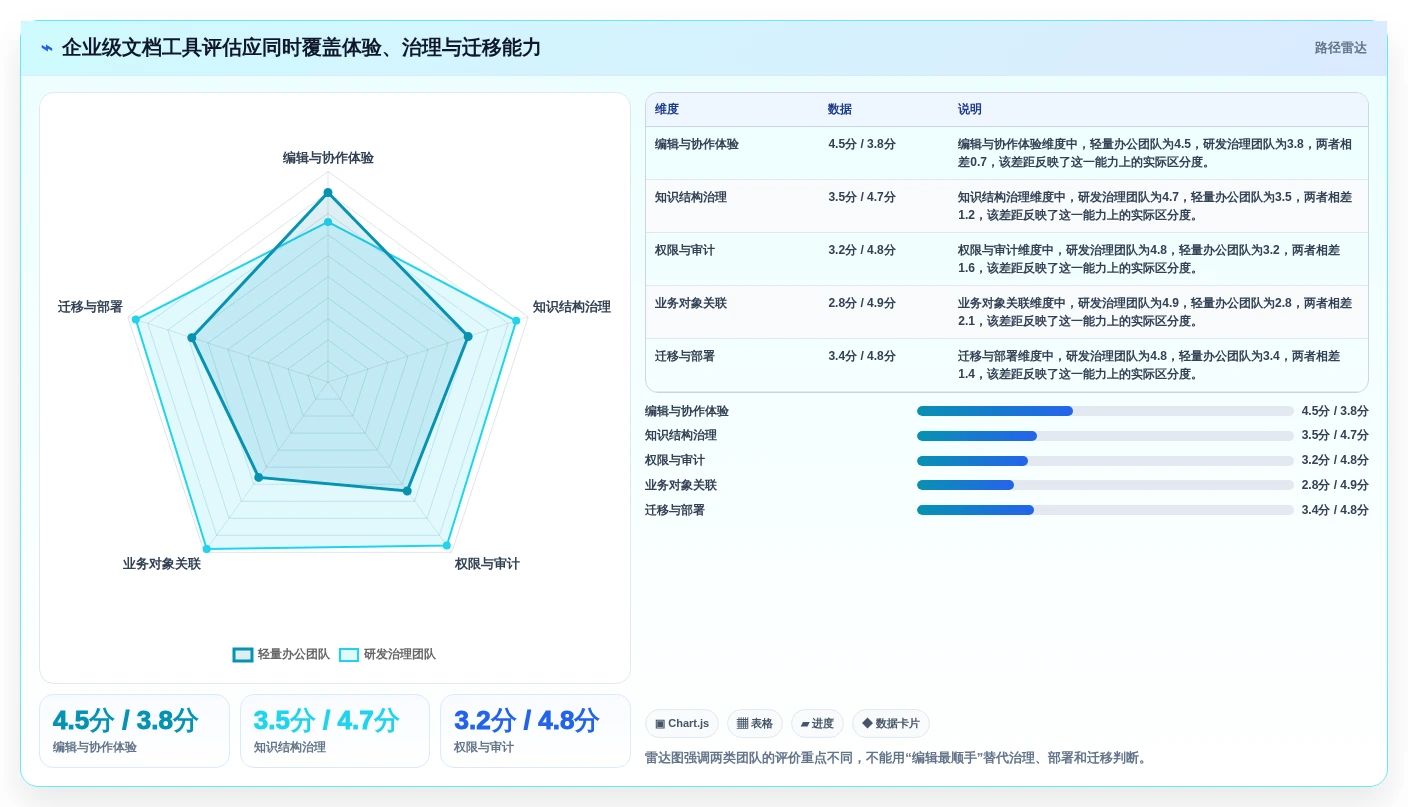Click the top radar data point of 轻量办公团队
The width and height of the screenshot is (1408, 807).
coord(328,192)
